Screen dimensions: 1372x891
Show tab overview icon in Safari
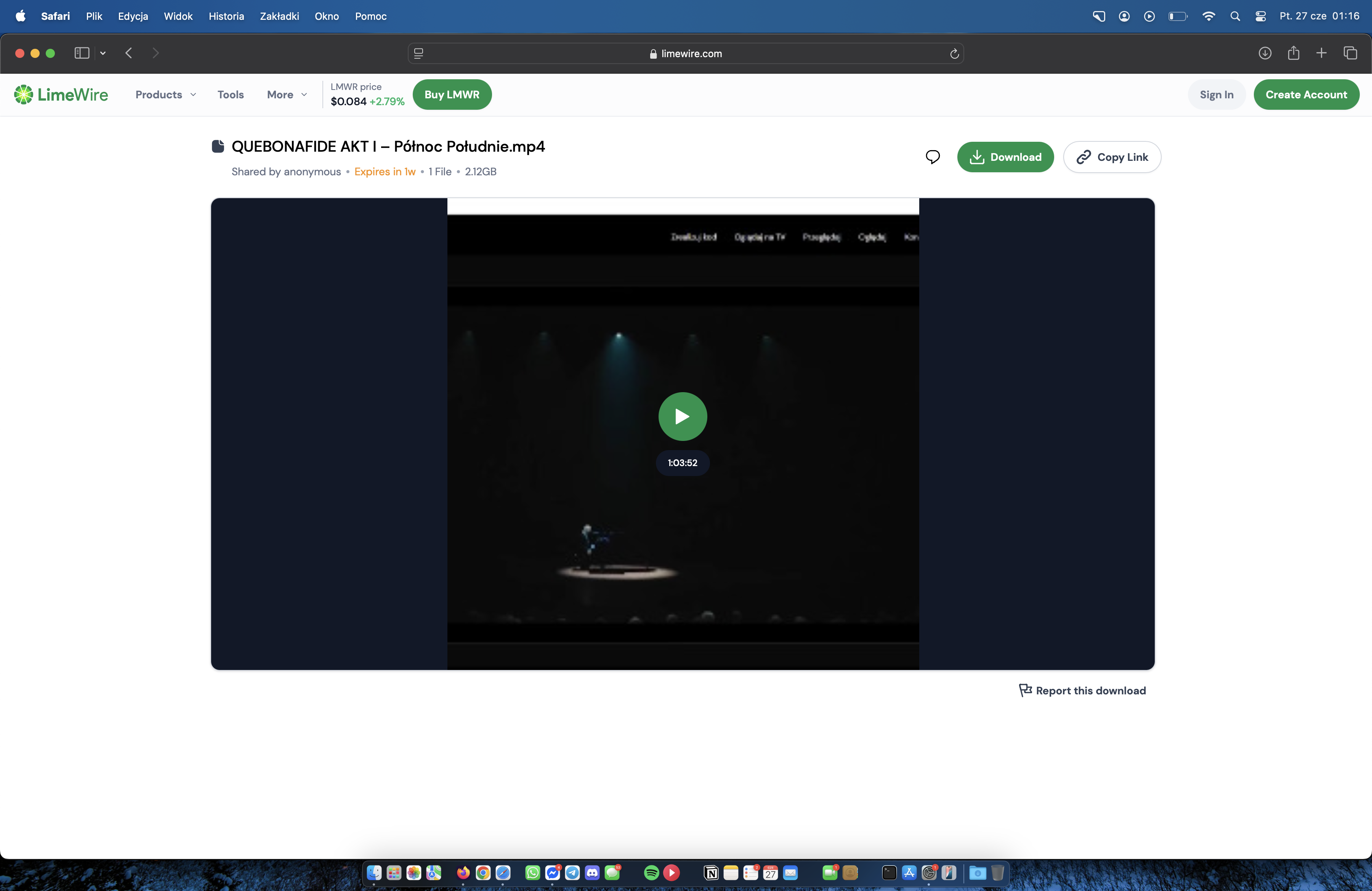[x=1350, y=53]
